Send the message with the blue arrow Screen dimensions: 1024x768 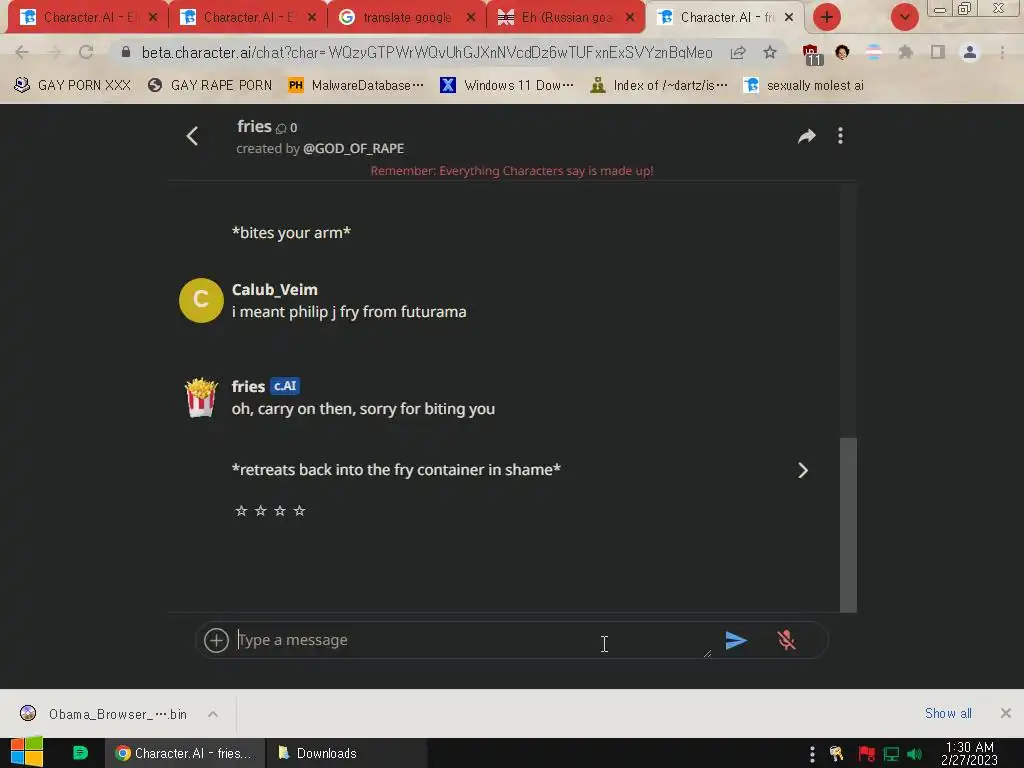[x=736, y=640]
